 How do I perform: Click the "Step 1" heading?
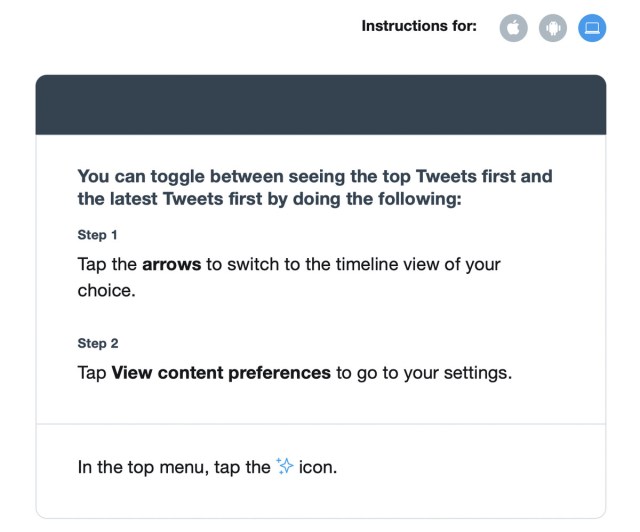tap(98, 235)
